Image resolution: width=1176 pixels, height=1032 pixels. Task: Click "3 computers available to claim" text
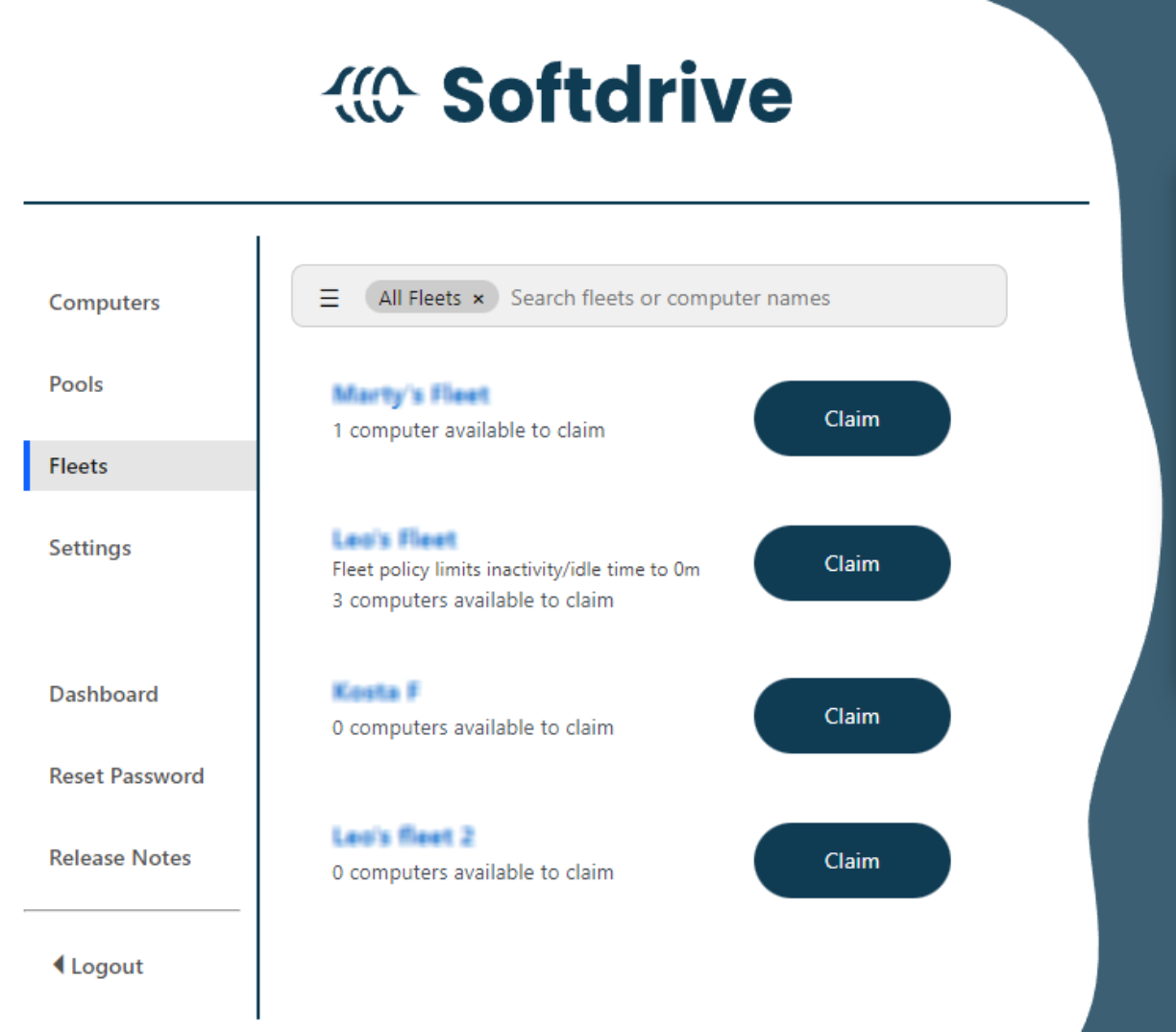[473, 601]
